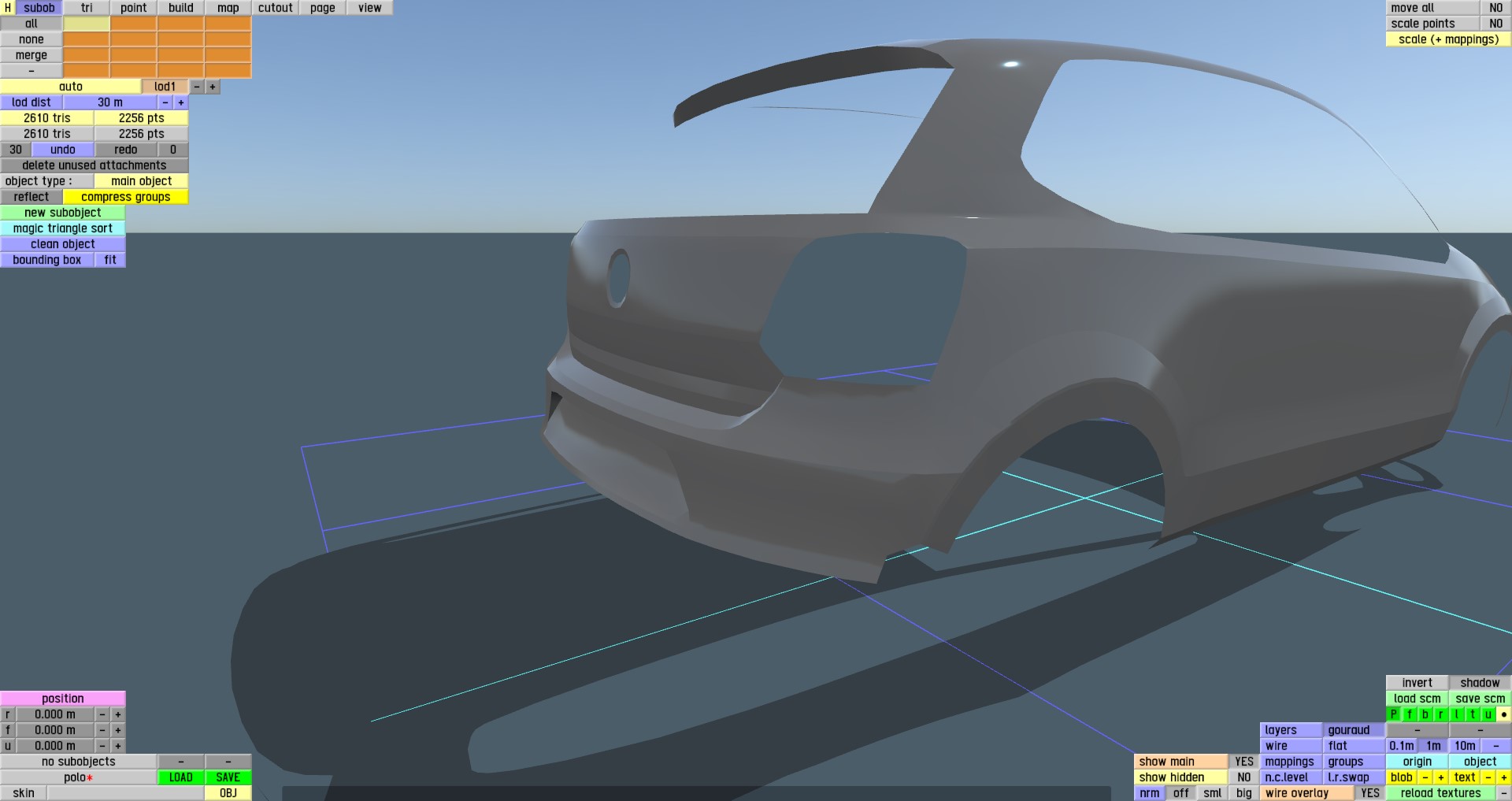This screenshot has height=801, width=1512.
Task: Select the P perspective view button
Action: [1394, 714]
